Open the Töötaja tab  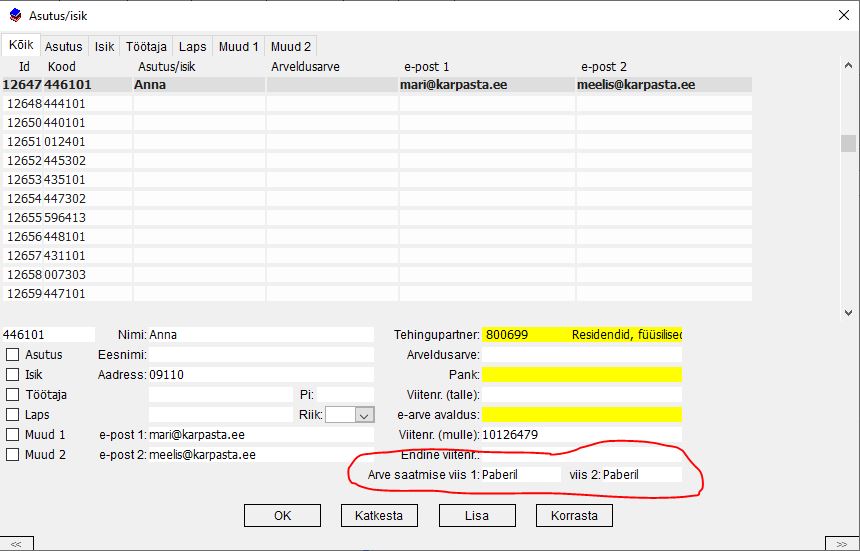147,46
